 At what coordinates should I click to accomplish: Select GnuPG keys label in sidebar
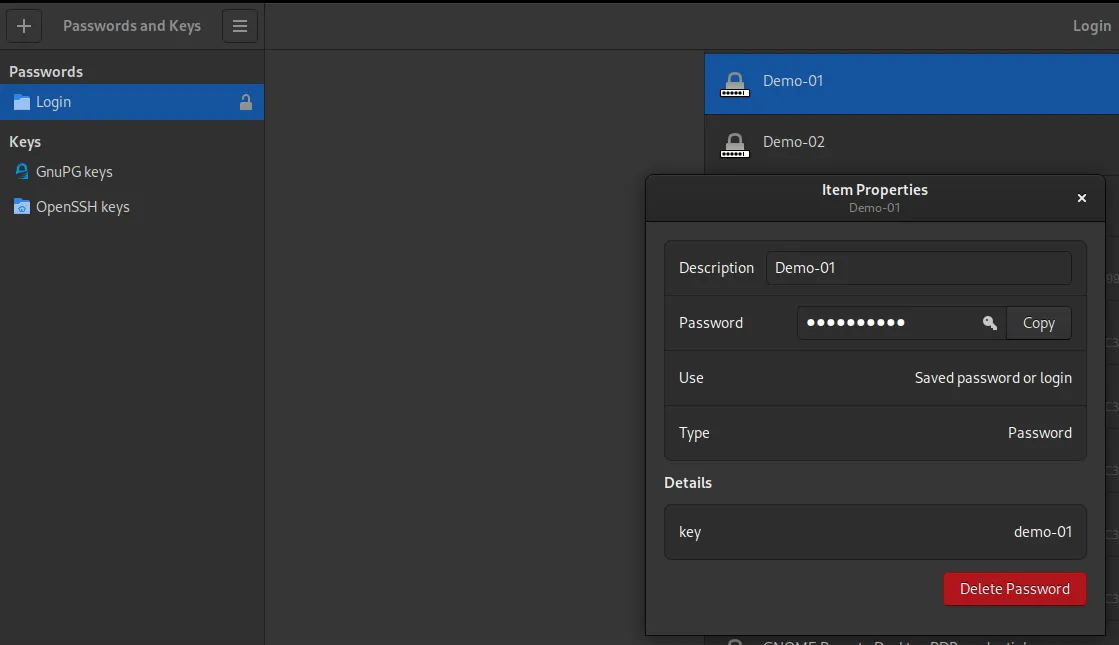coord(74,172)
